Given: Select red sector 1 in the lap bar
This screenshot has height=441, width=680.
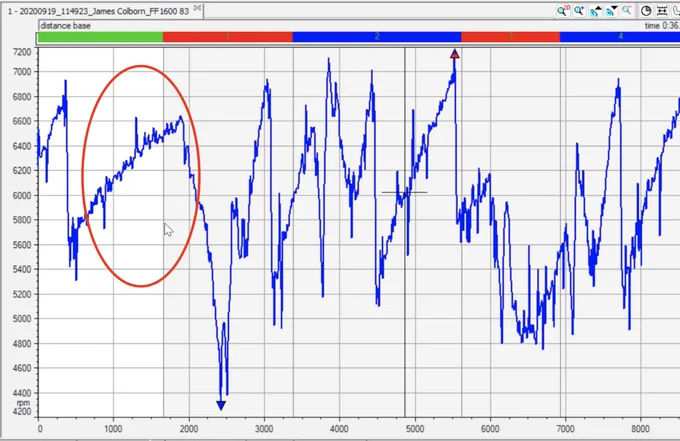Looking at the screenshot, I should (228, 37).
